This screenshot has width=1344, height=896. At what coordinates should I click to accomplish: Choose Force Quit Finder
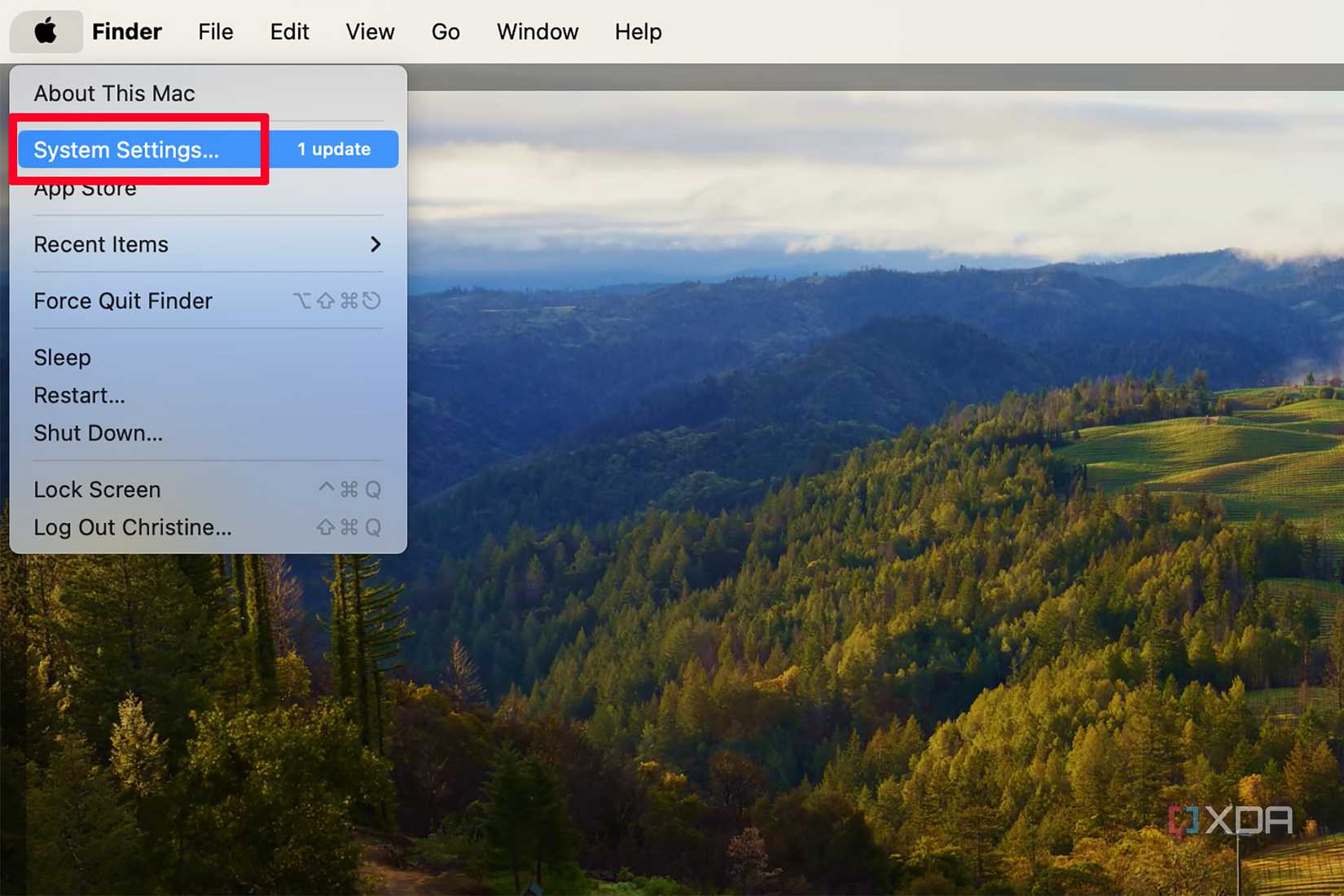(x=208, y=301)
